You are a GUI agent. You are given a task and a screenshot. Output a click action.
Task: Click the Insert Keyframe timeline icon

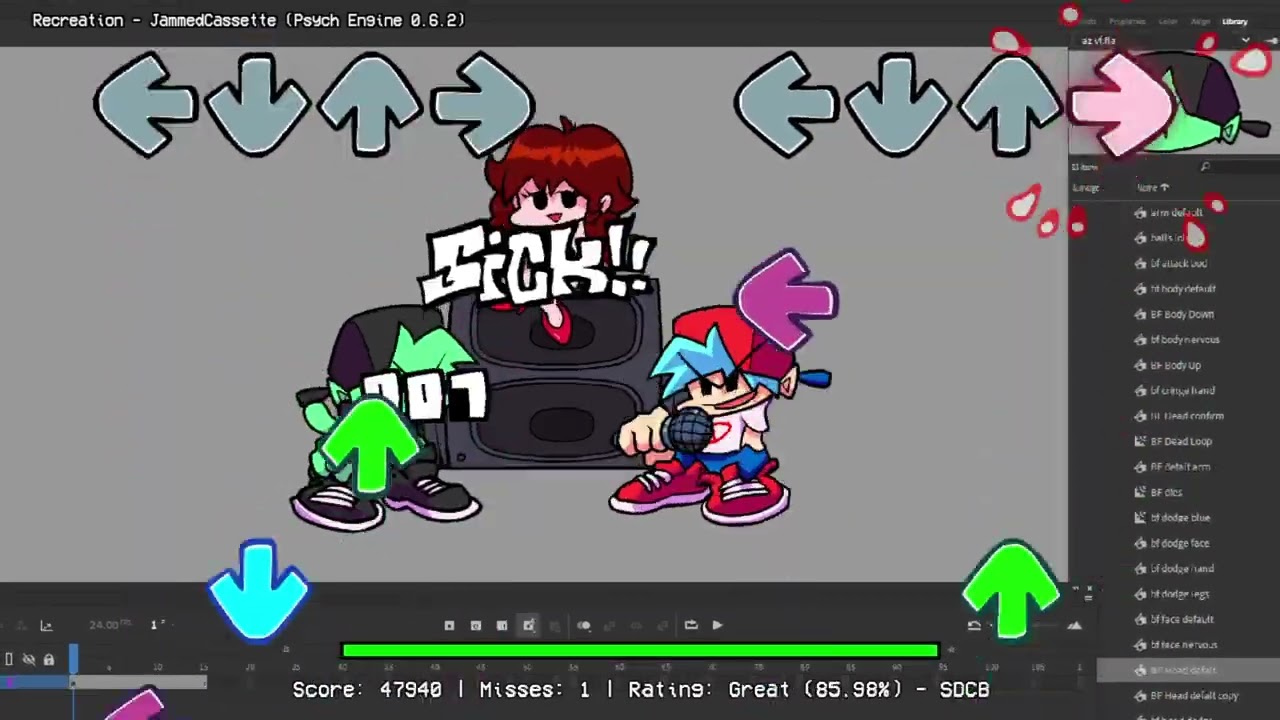(x=449, y=626)
